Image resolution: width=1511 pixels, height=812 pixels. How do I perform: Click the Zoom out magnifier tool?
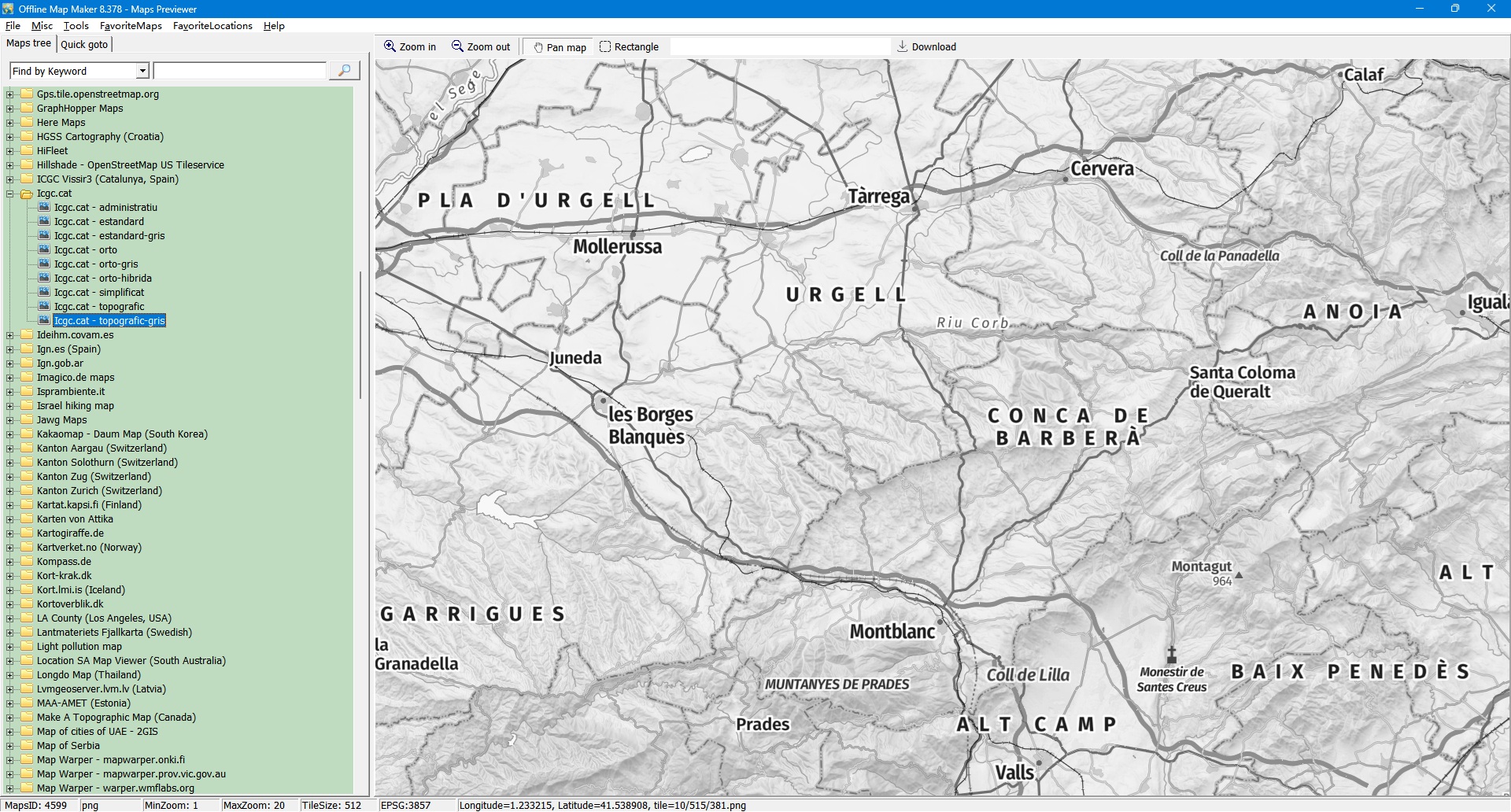[480, 47]
